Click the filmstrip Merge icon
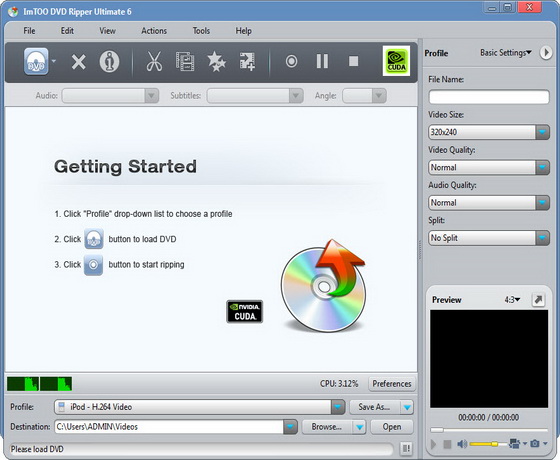Image resolution: width=560 pixels, height=460 pixels. [185, 61]
